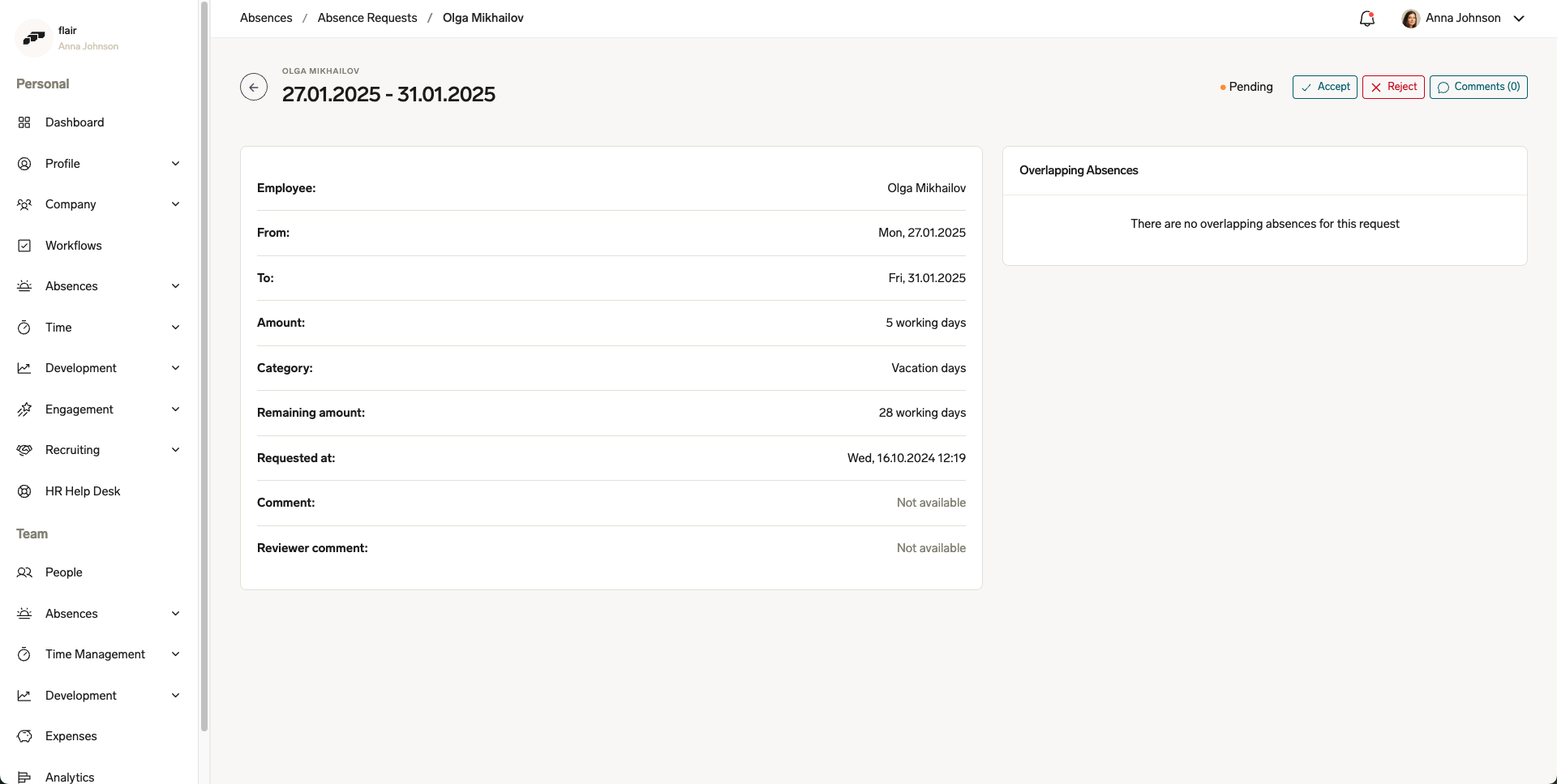Open the Expenses section
The width and height of the screenshot is (1557, 784).
pos(71,736)
